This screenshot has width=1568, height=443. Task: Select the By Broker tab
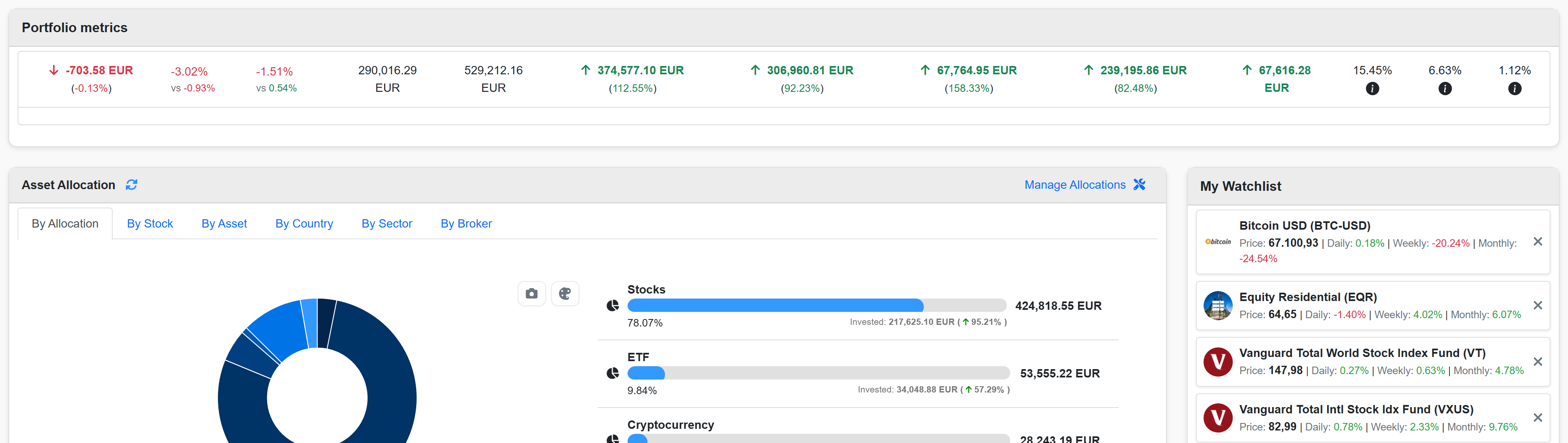pyautogui.click(x=465, y=223)
